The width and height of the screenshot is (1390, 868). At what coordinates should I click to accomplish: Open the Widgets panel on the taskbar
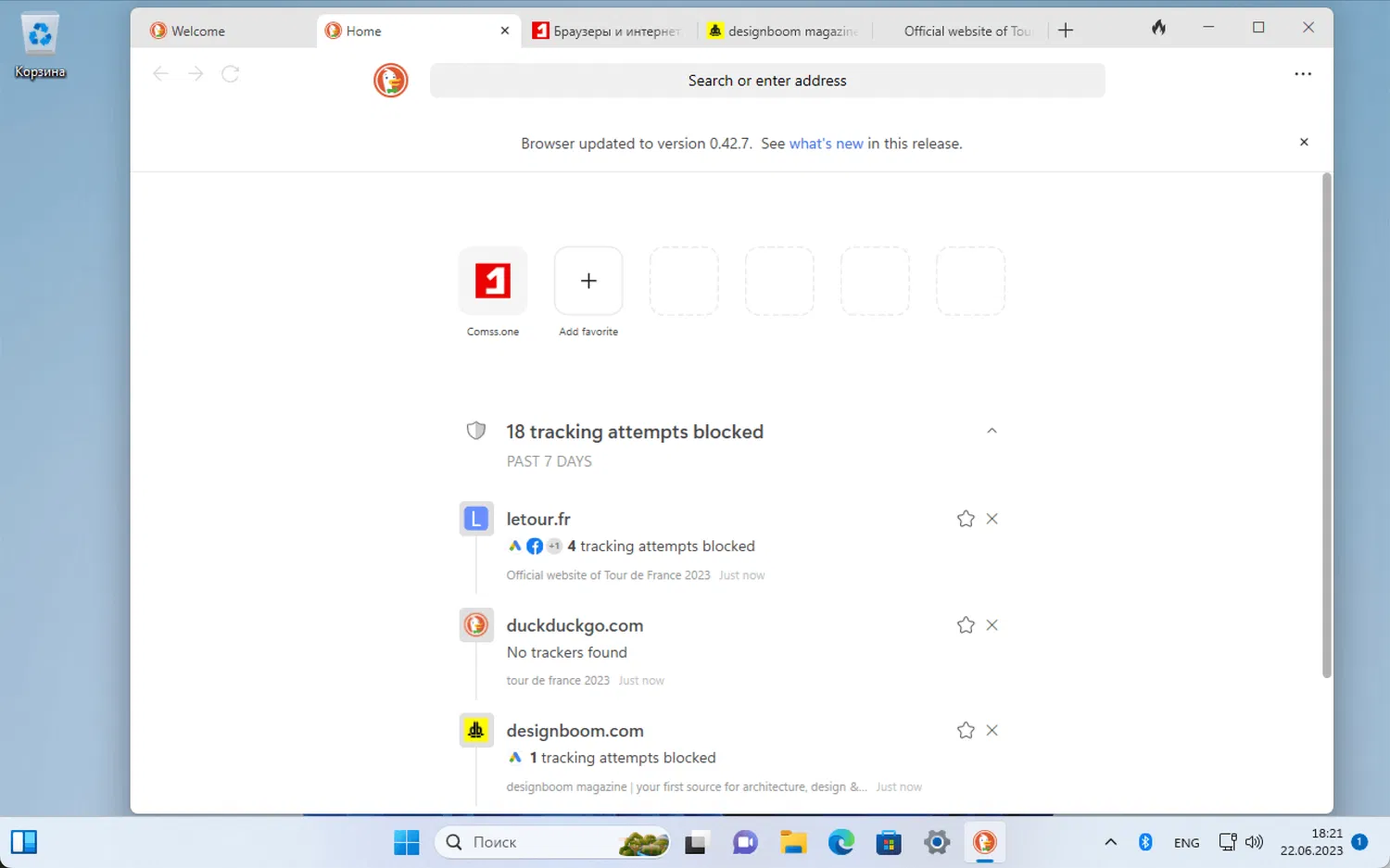pyautogui.click(x=24, y=842)
